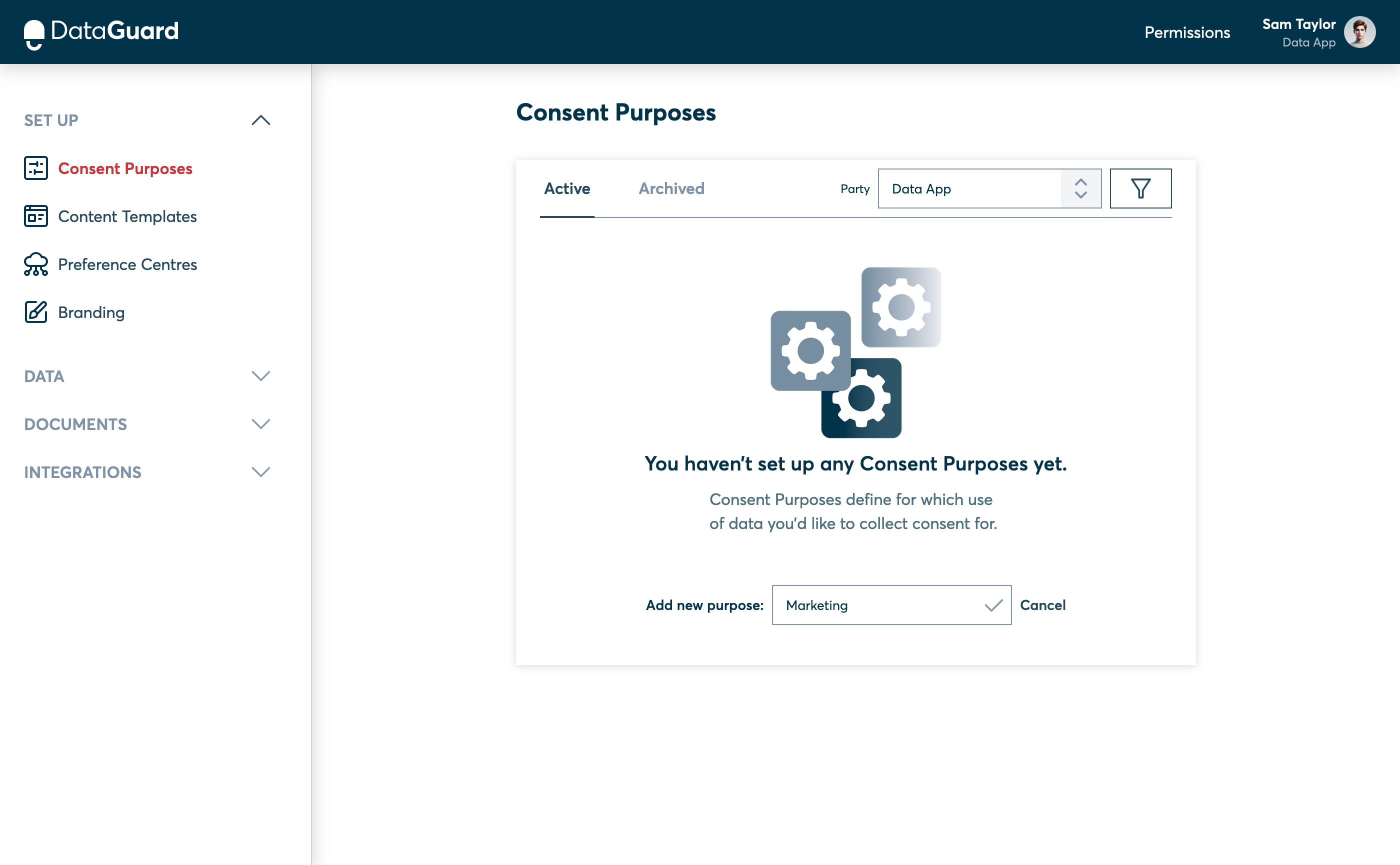The width and height of the screenshot is (1400, 865).
Task: Click the filter icon in consent table
Action: [1140, 188]
